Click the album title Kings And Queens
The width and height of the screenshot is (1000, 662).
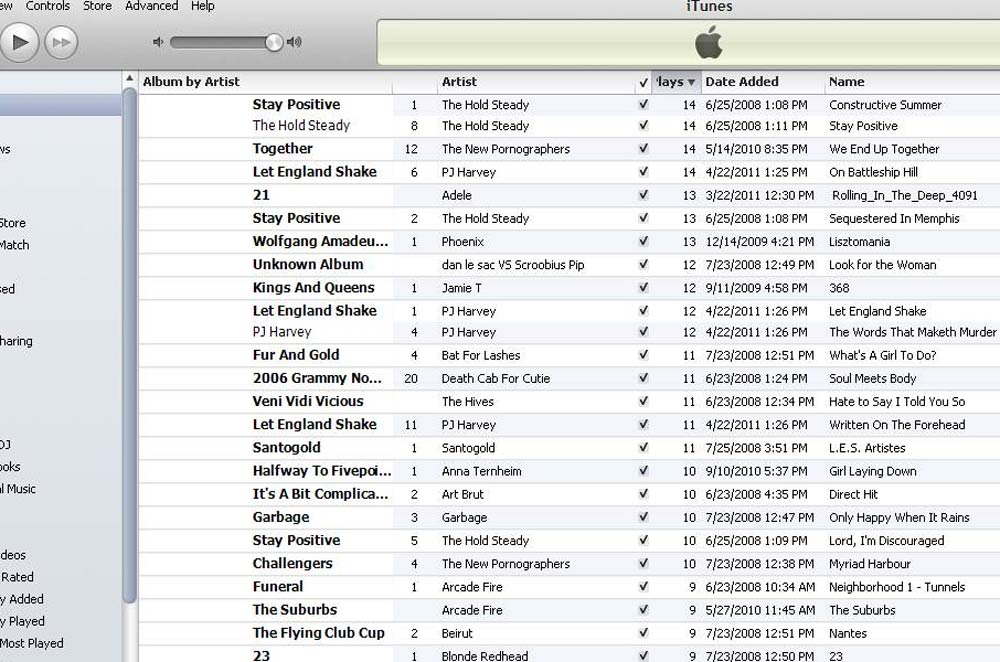(x=314, y=288)
